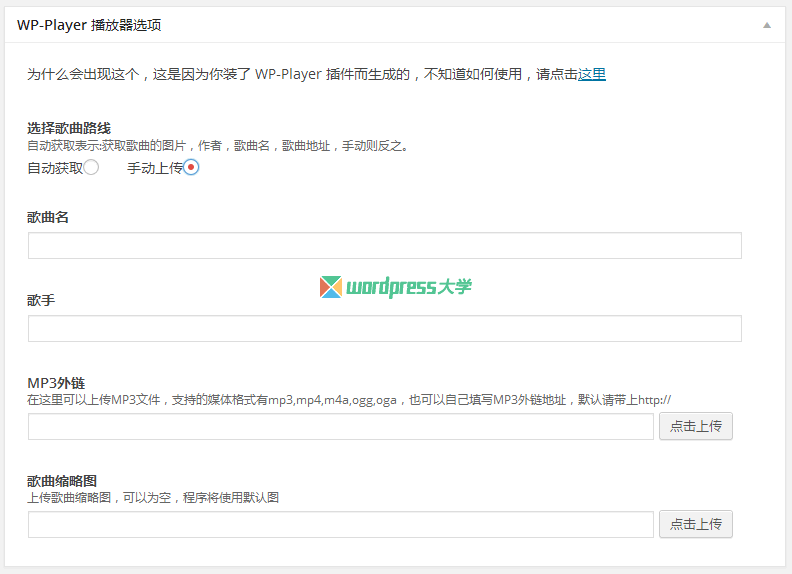792x574 pixels.
Task: Focus the MP3外链 URL input field
Action: pos(341,426)
